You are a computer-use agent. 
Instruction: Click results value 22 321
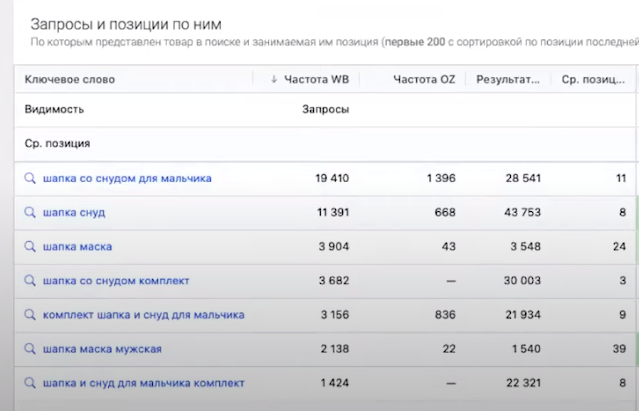tap(524, 383)
